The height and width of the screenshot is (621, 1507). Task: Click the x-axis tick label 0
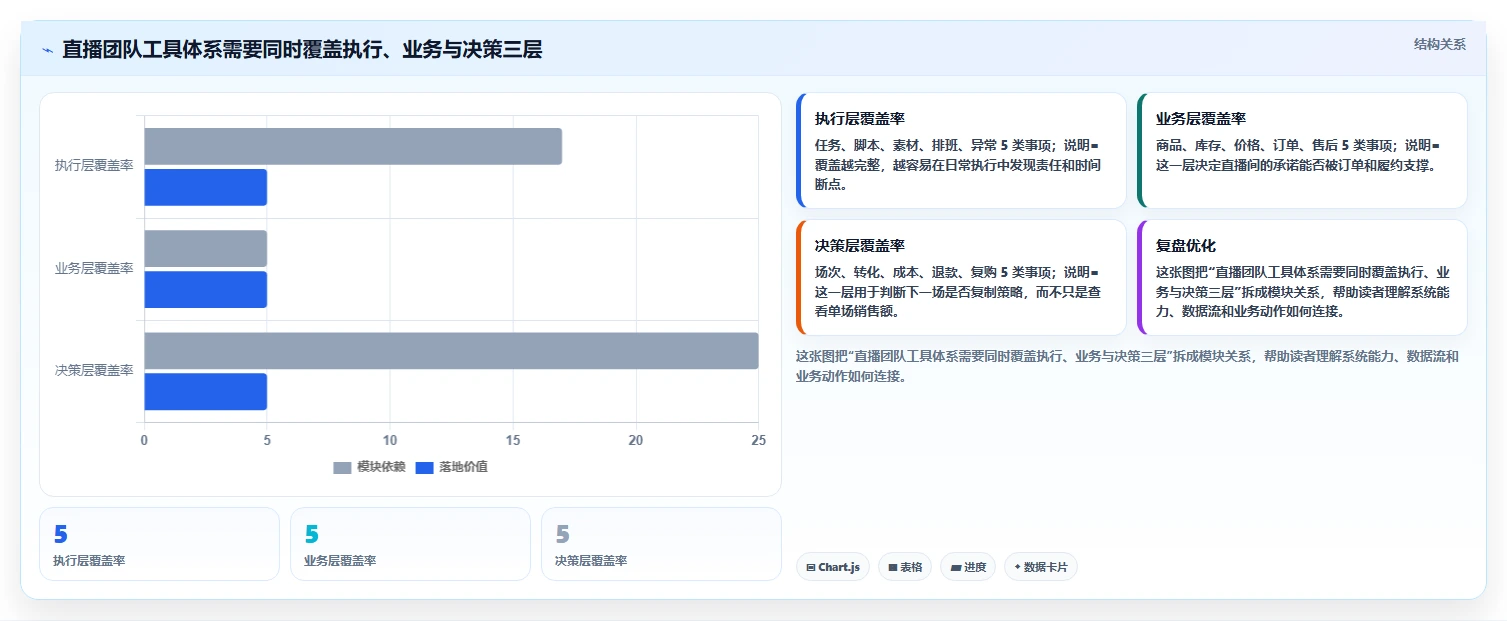(x=144, y=440)
